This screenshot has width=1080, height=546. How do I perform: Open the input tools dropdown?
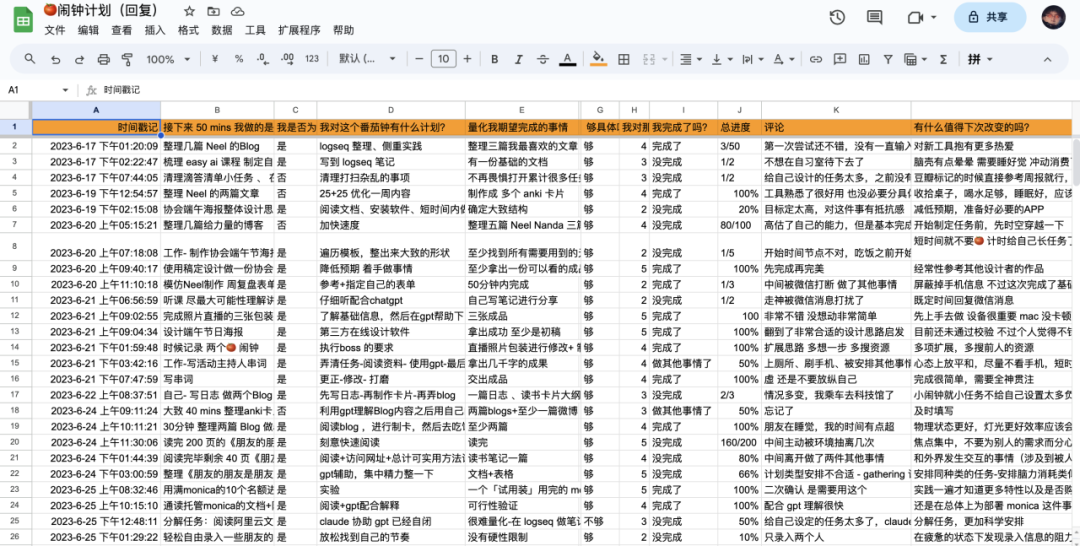(x=982, y=59)
